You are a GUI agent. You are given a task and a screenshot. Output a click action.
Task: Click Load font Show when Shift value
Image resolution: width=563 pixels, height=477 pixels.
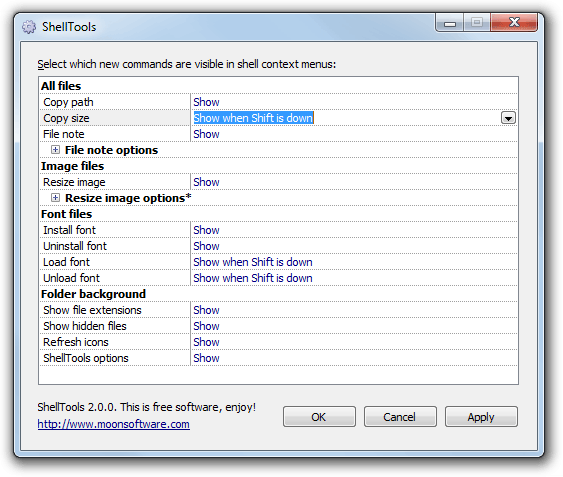tap(253, 262)
